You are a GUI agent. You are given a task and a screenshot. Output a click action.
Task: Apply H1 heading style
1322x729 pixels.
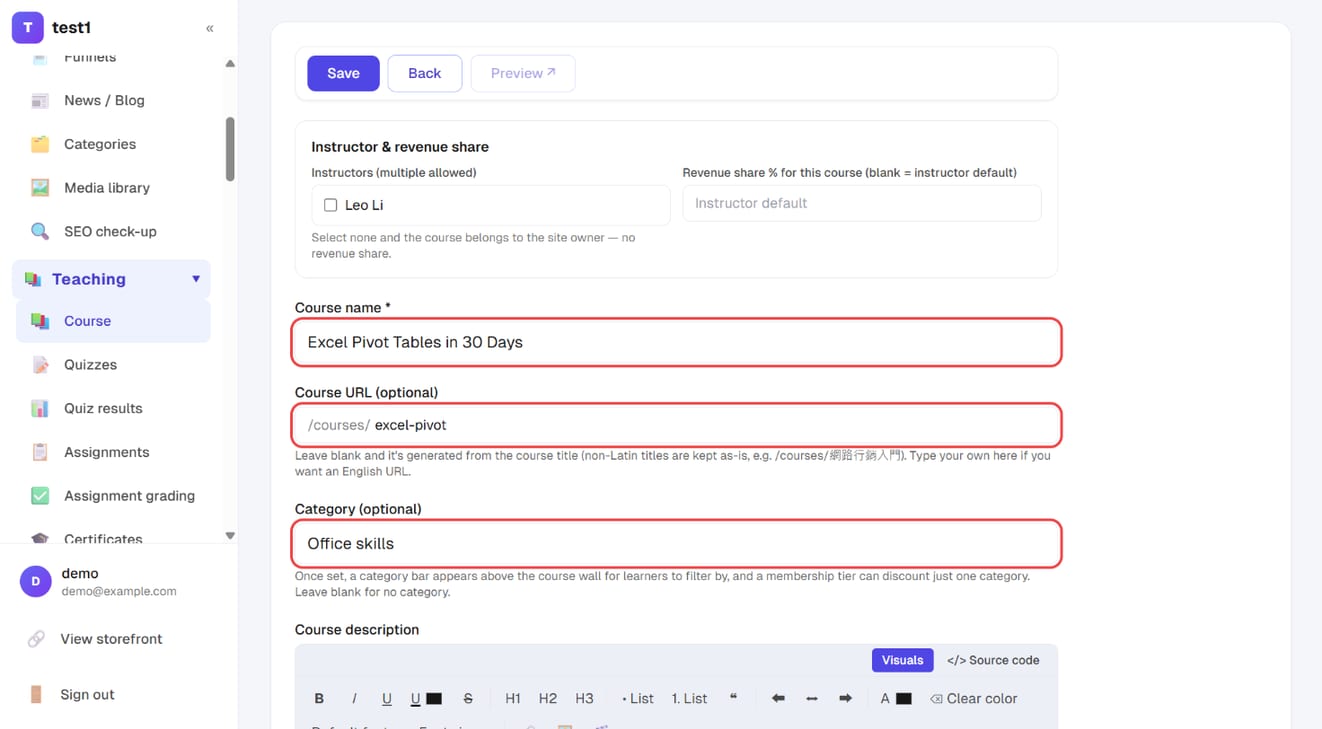(513, 699)
